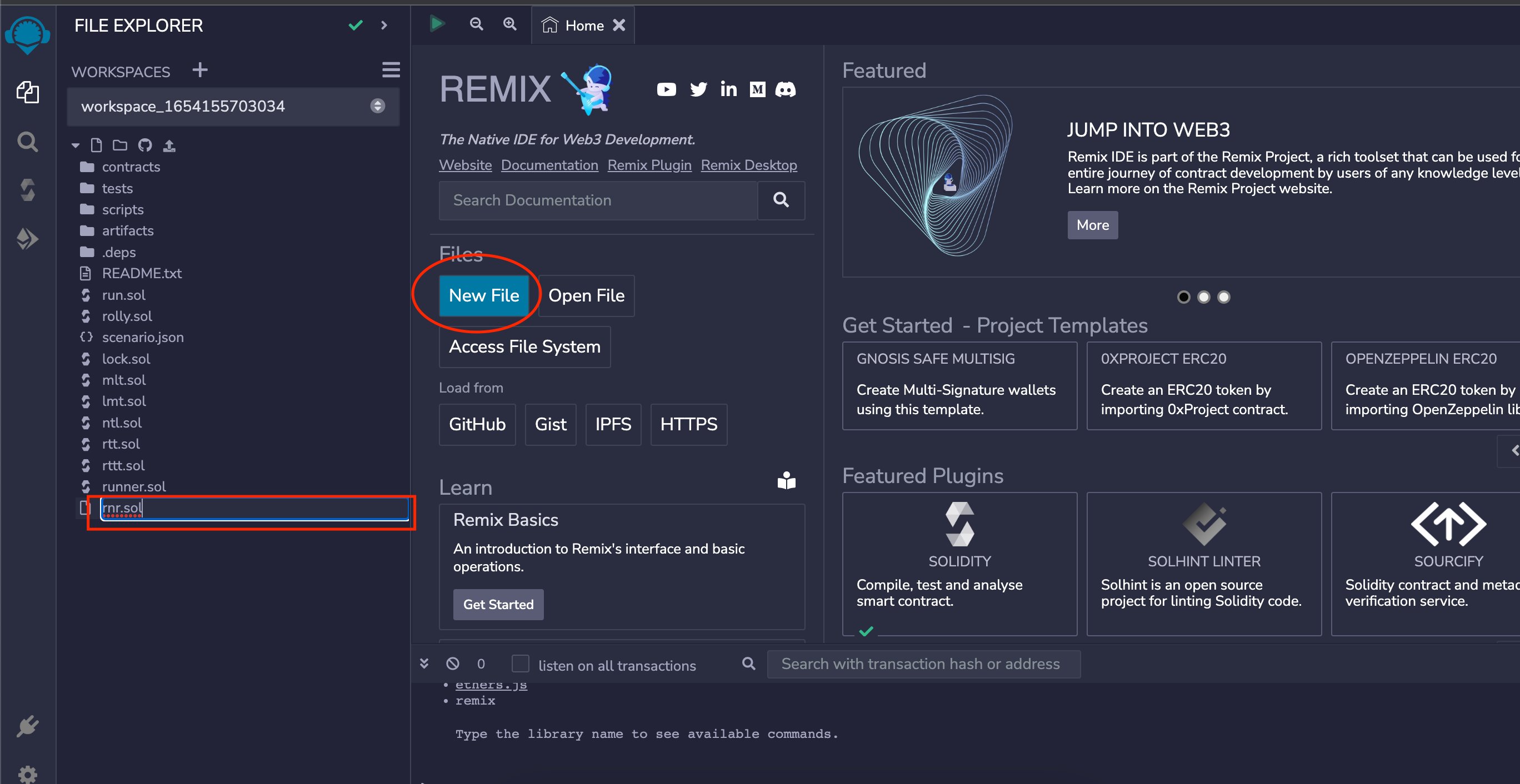Switch to the Home tab
This screenshot has width=1520, height=784.
[583, 26]
